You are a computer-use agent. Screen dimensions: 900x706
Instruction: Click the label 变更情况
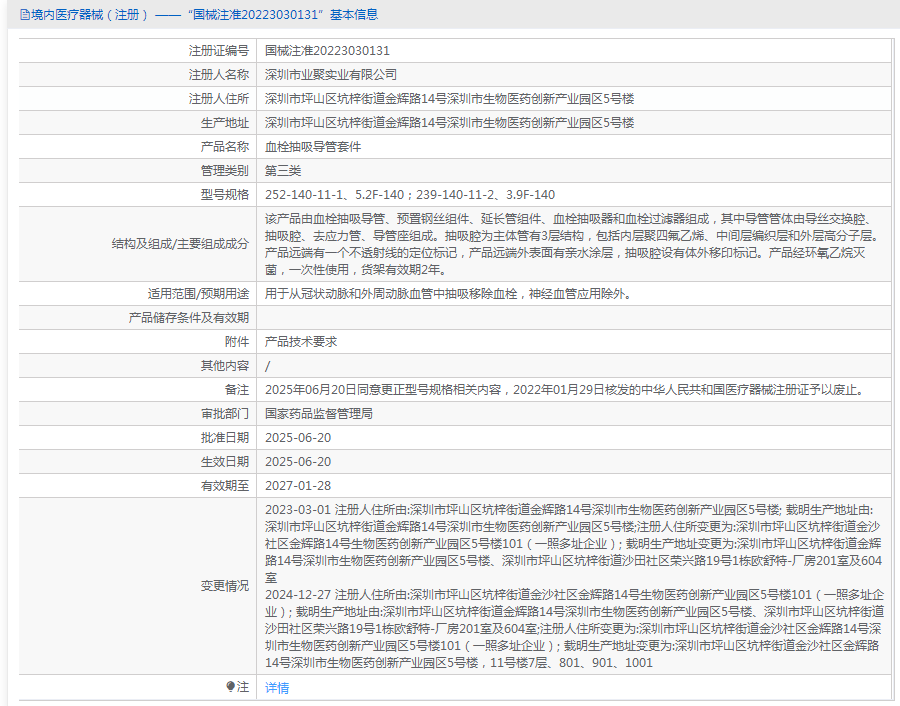tap(224, 586)
